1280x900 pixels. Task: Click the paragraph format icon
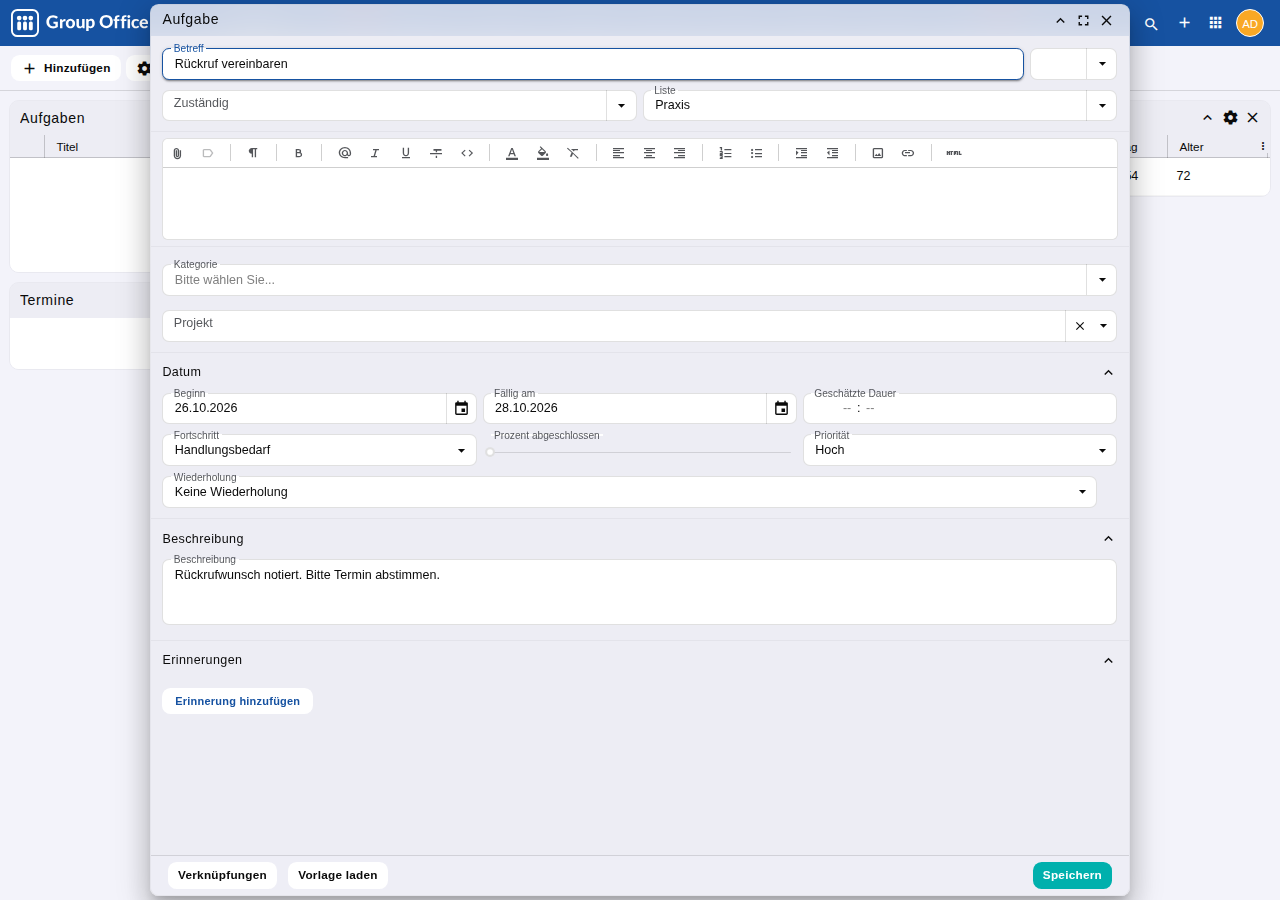coord(253,153)
